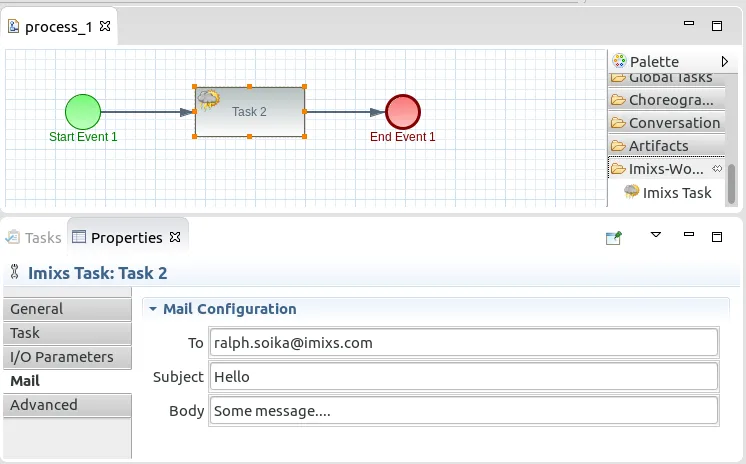Select the End Event 1 red circle

(x=402, y=112)
